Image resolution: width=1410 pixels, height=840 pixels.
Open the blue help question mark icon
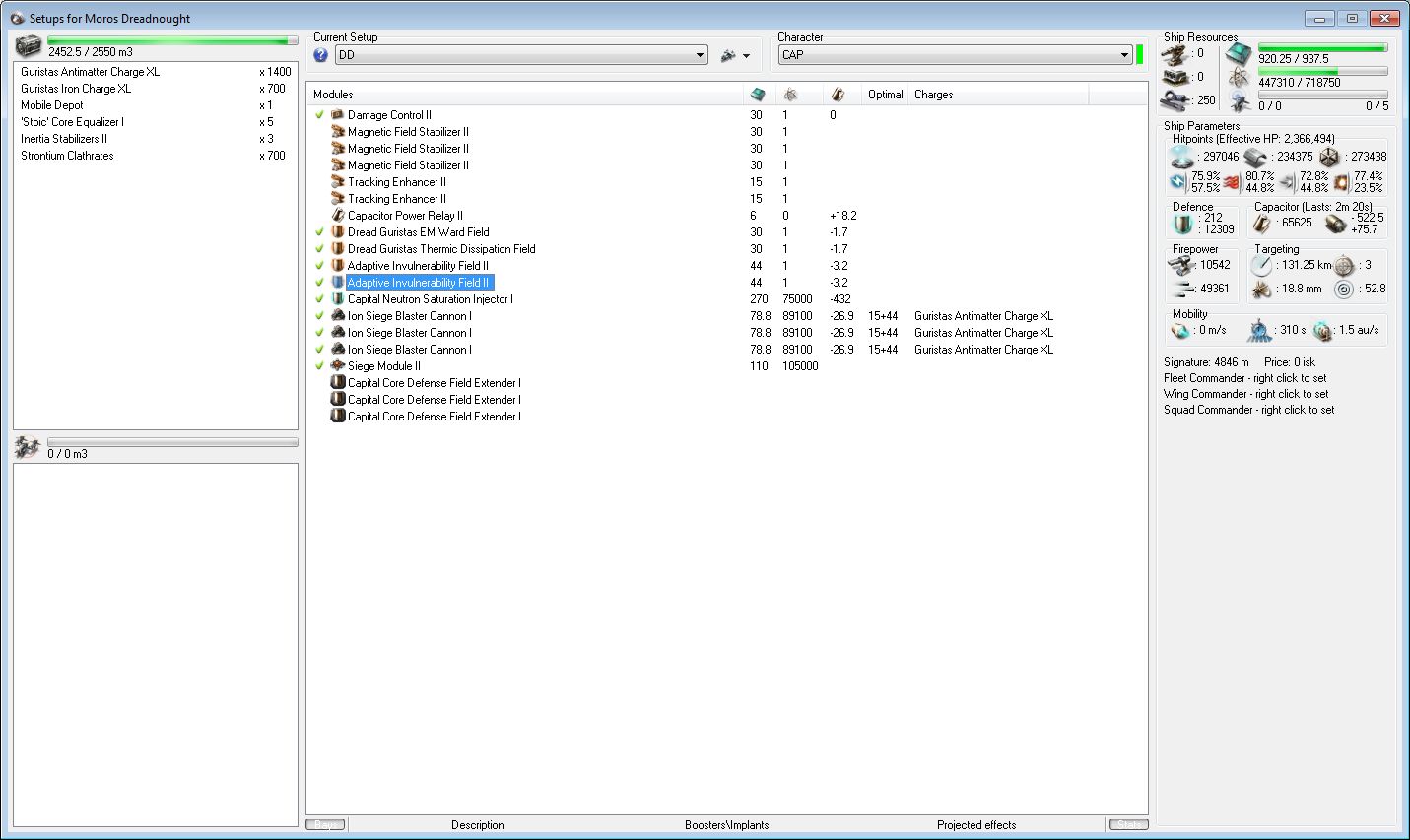[320, 55]
